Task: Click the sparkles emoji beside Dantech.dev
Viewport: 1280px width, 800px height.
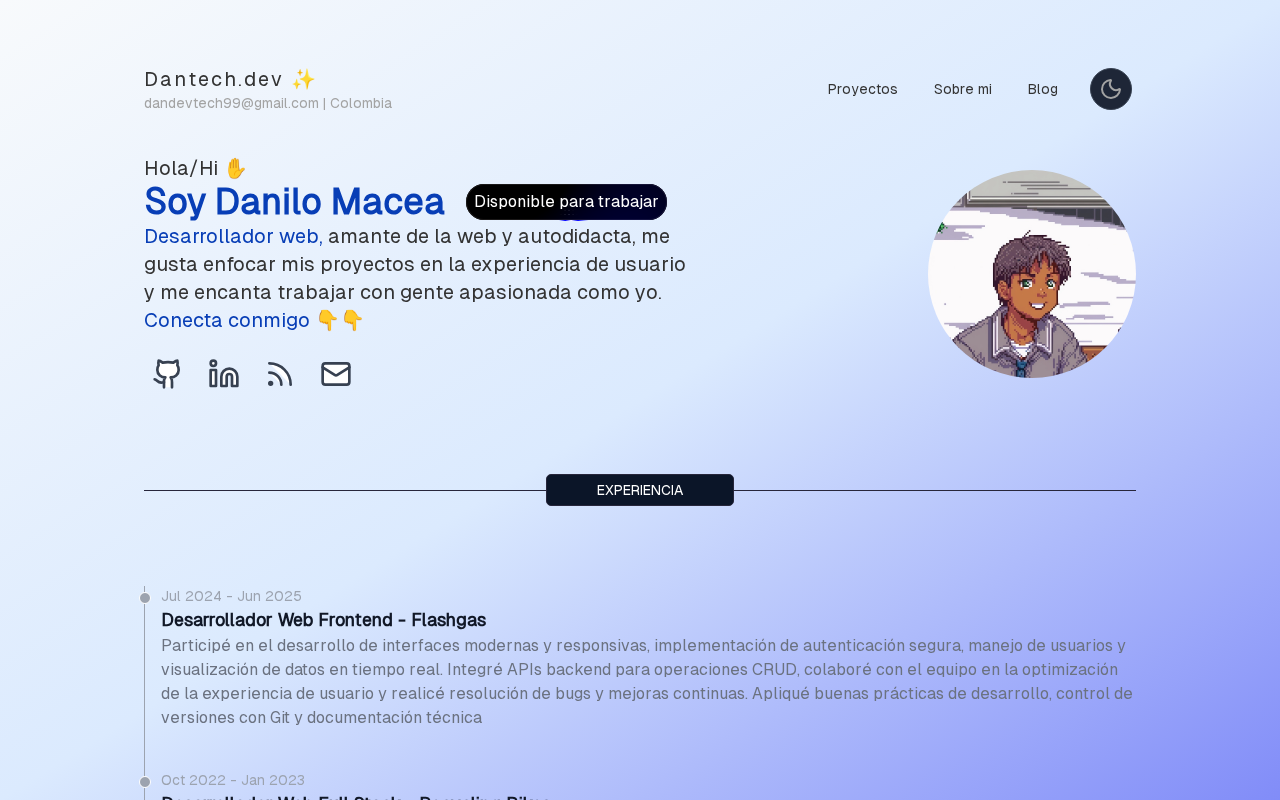Action: point(304,79)
